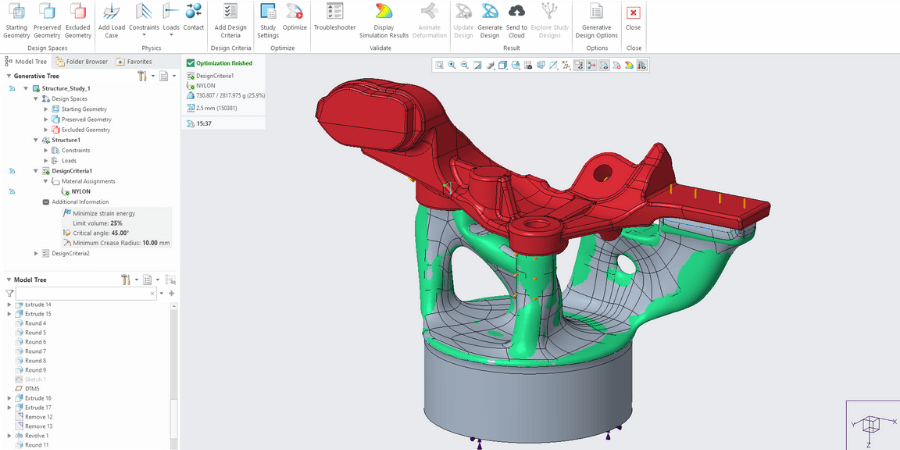Click the Add Load Case icon
The height and width of the screenshot is (450, 900).
coord(111,12)
